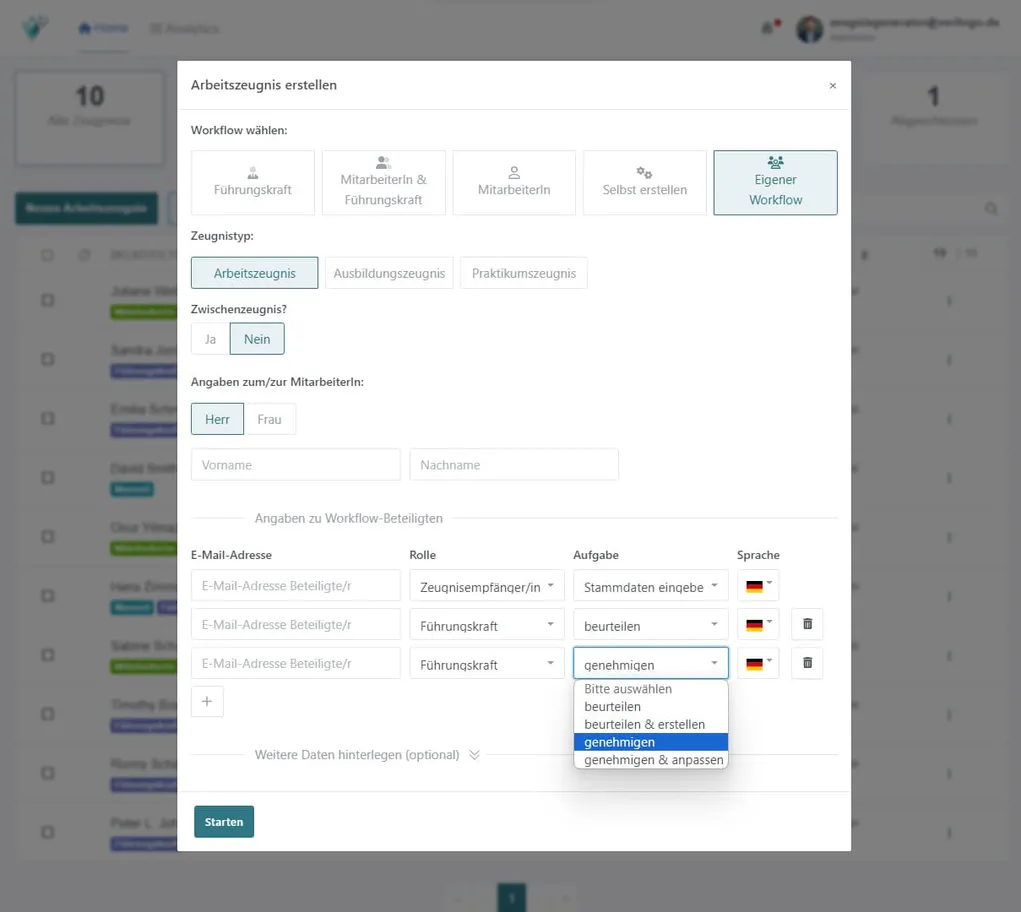Tick the checkbox in Sandra's row

click(48, 359)
